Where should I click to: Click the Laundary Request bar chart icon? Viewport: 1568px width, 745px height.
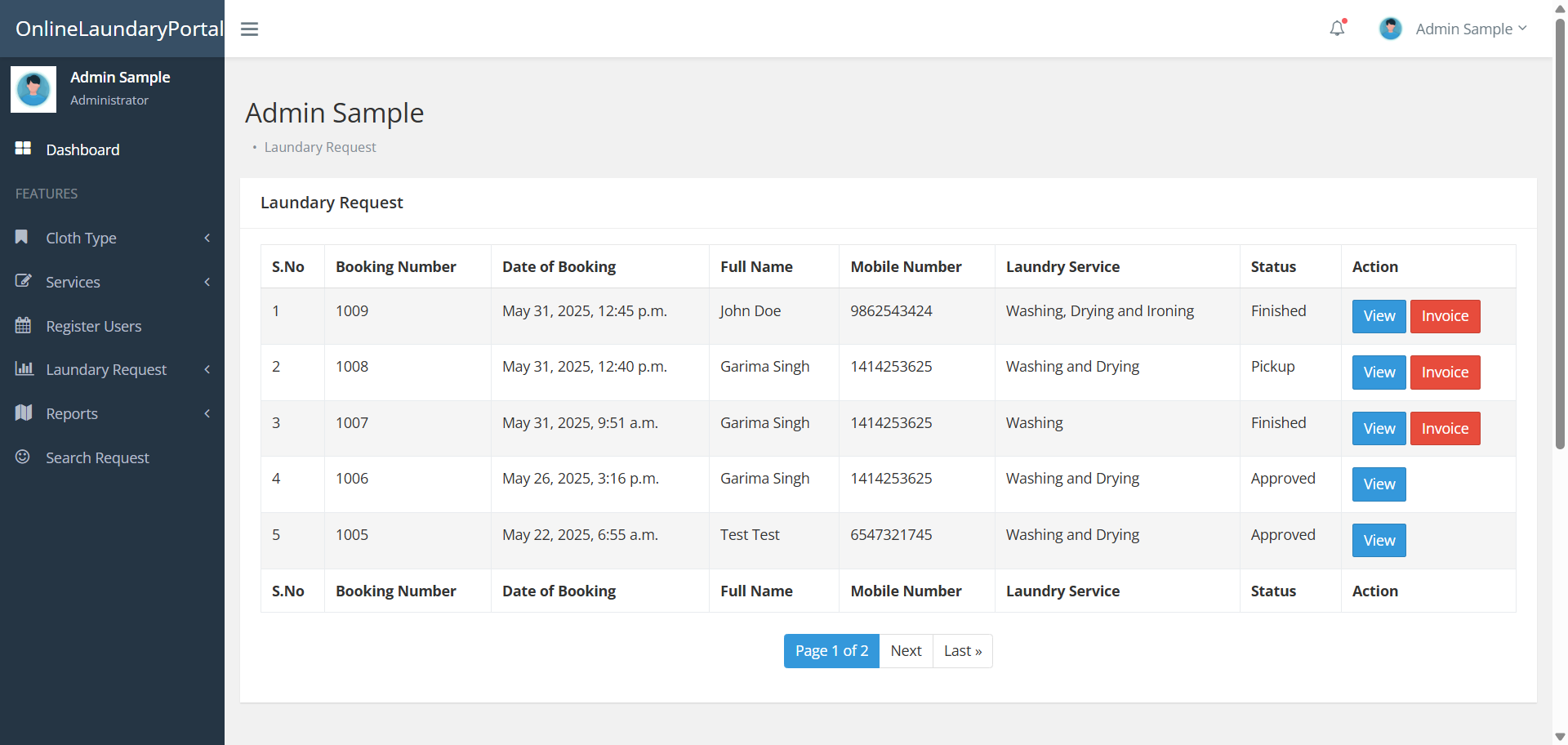pos(24,368)
